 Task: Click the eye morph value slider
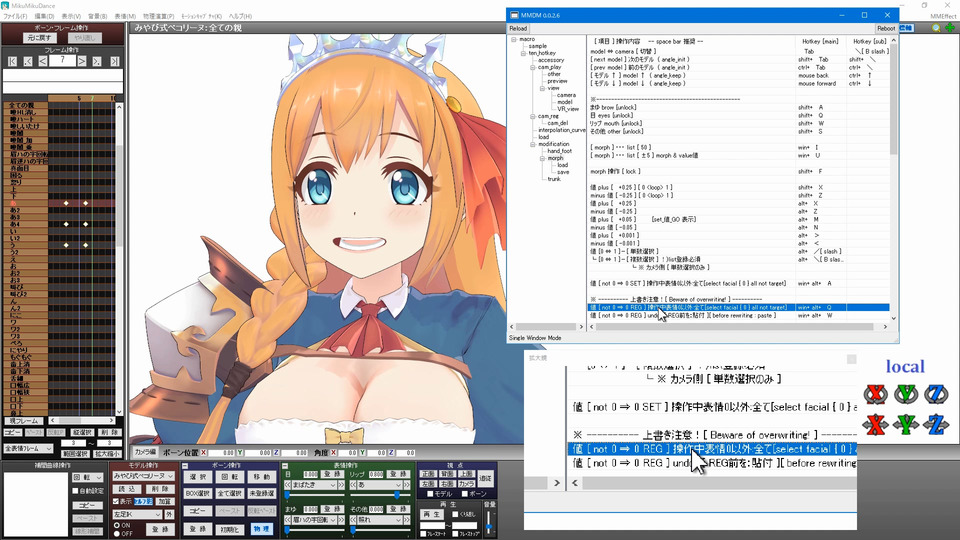point(315,495)
